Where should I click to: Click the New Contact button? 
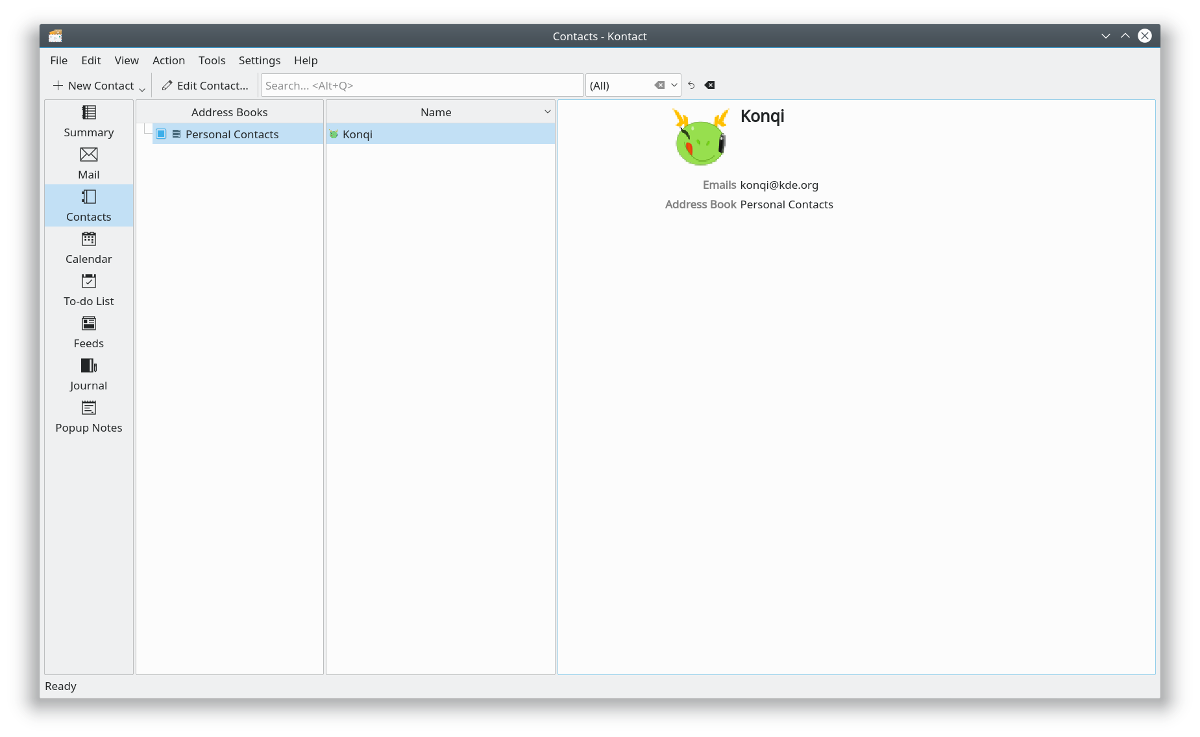click(x=93, y=86)
